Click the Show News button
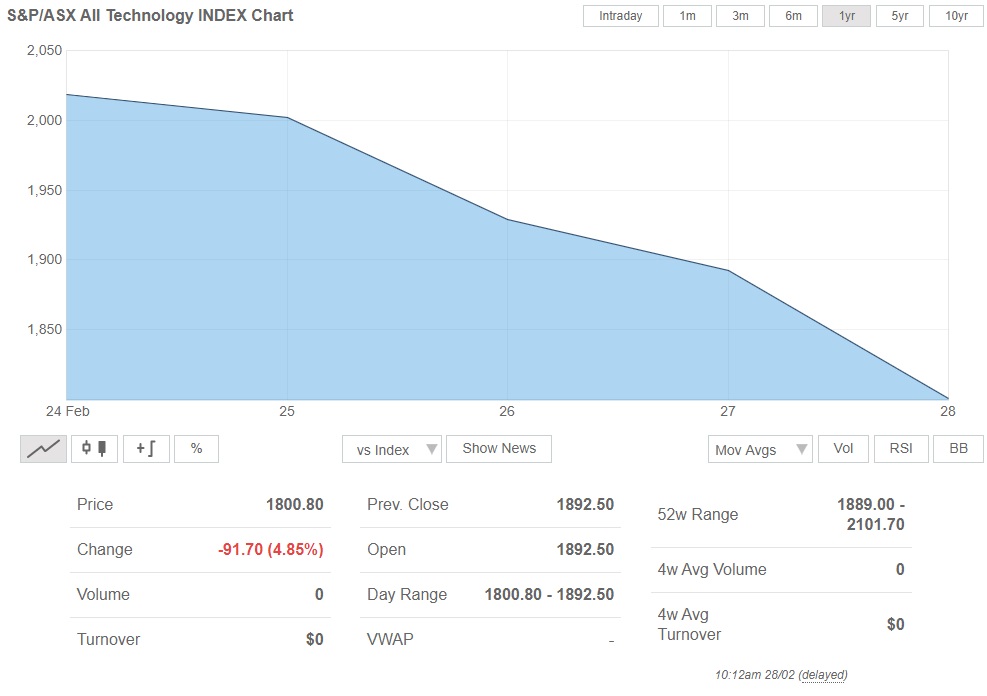987x696 pixels. (499, 449)
